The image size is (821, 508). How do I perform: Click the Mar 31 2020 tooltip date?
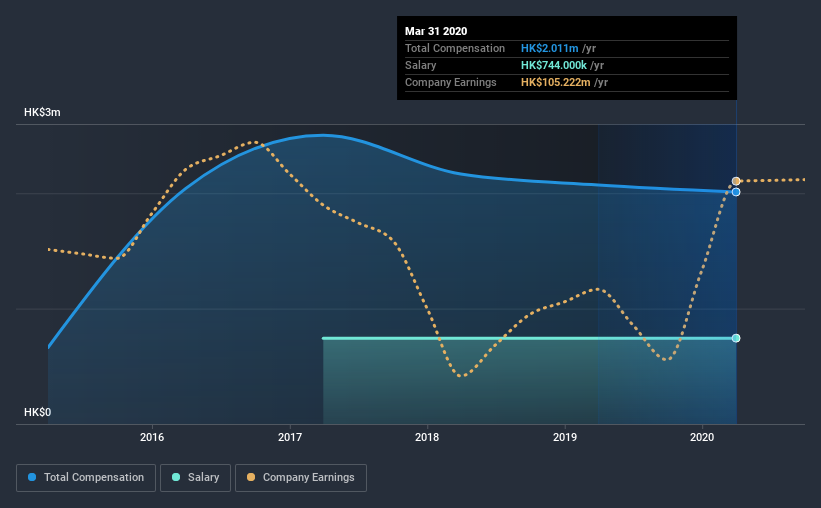[x=436, y=31]
